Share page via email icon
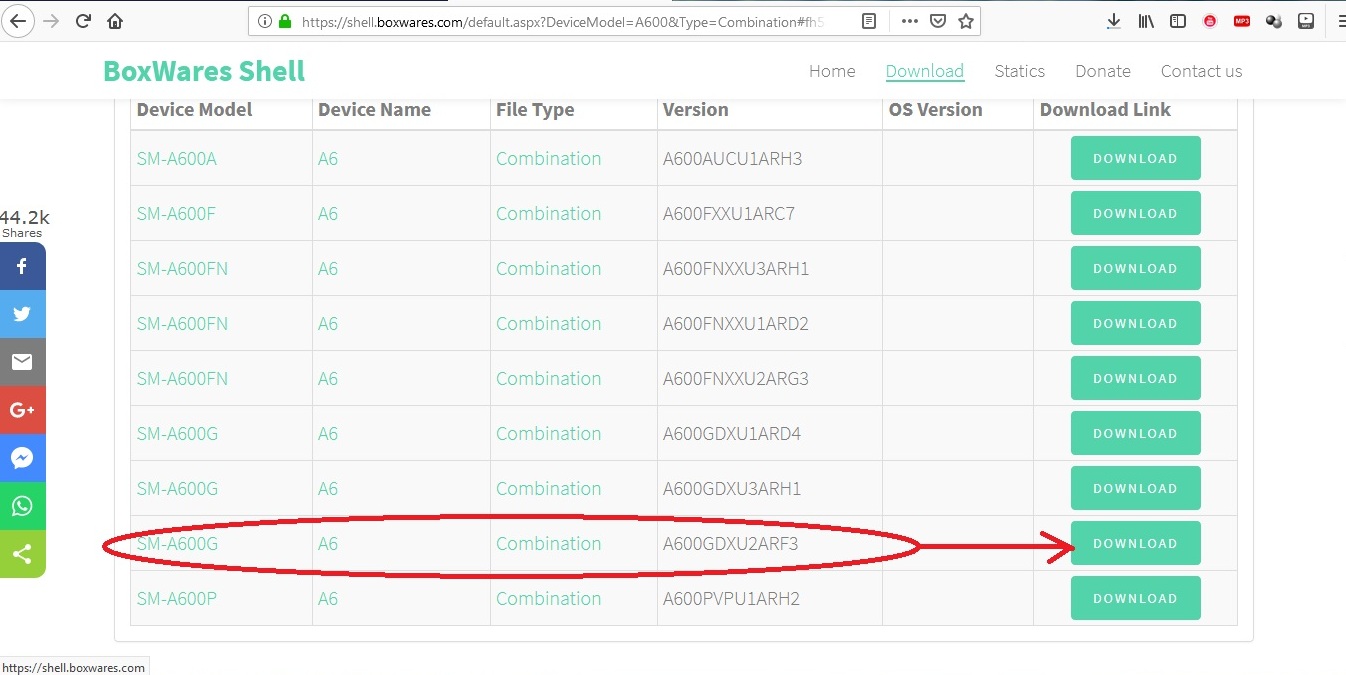This screenshot has width=1346, height=675. point(22,362)
